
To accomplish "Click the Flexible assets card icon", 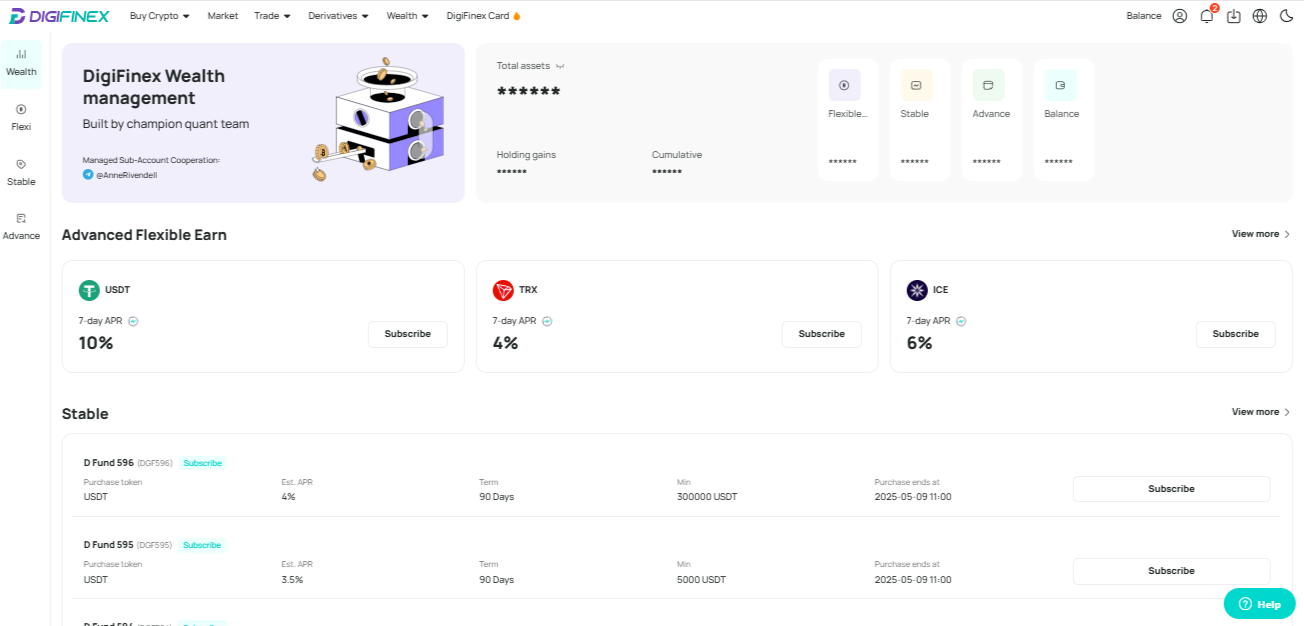I will (844, 85).
